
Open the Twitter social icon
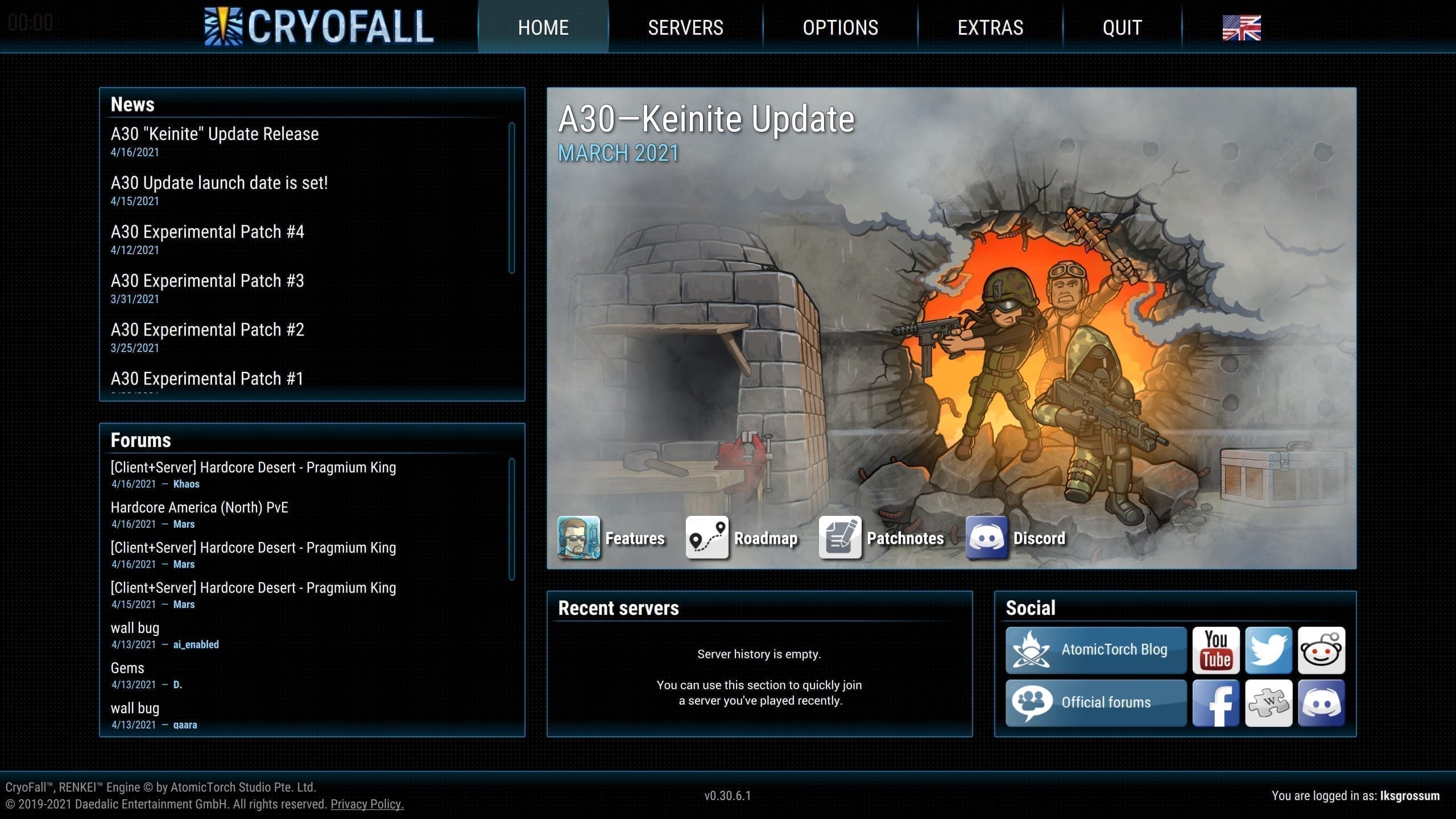coord(1268,650)
